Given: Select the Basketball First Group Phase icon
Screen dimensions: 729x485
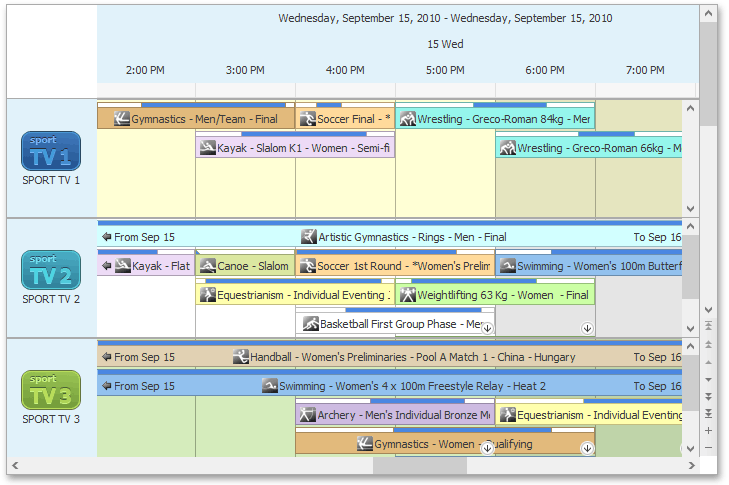Looking at the screenshot, I should pyautogui.click(x=311, y=324).
